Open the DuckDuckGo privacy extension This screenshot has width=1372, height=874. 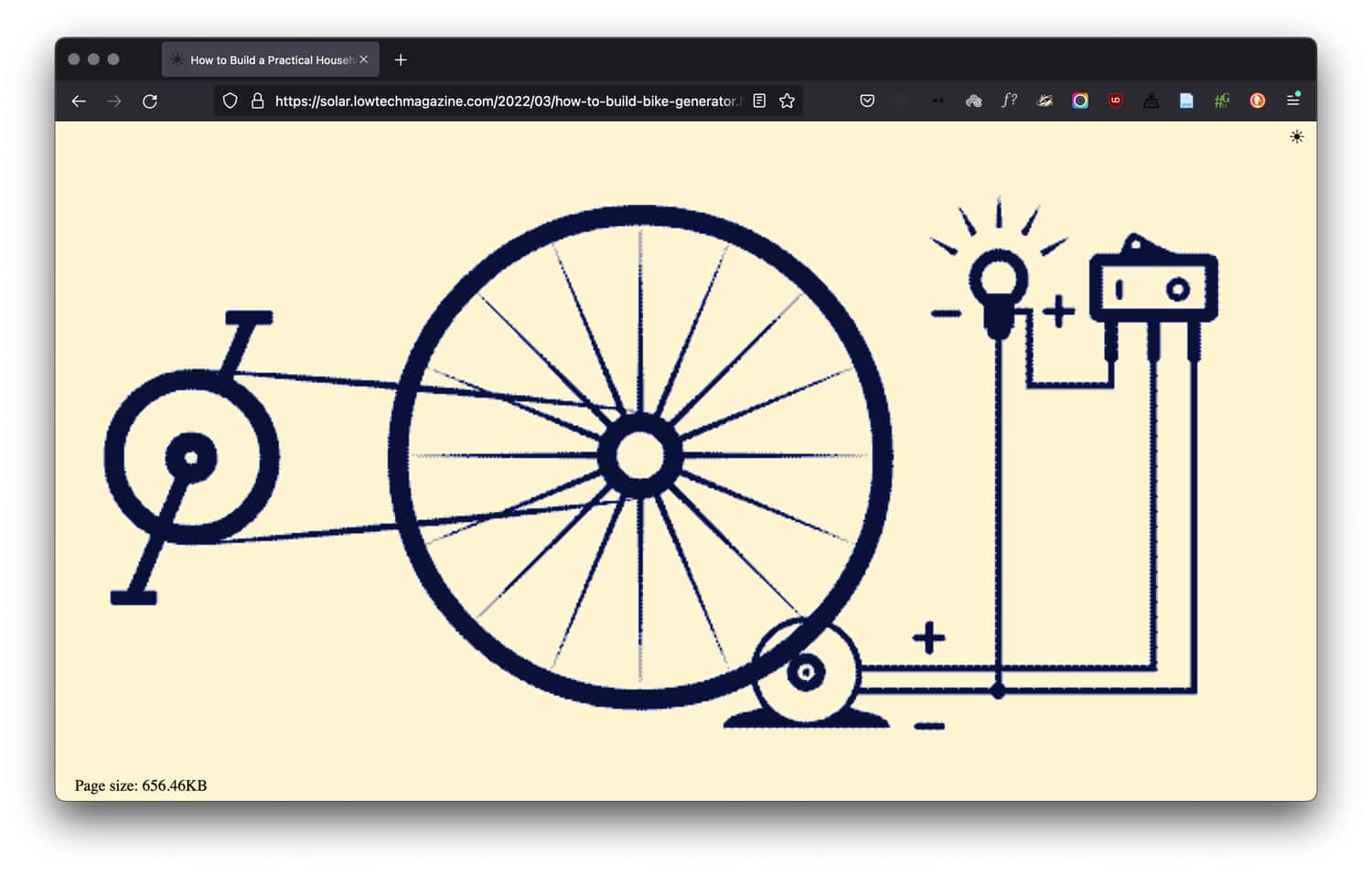coord(1258,101)
